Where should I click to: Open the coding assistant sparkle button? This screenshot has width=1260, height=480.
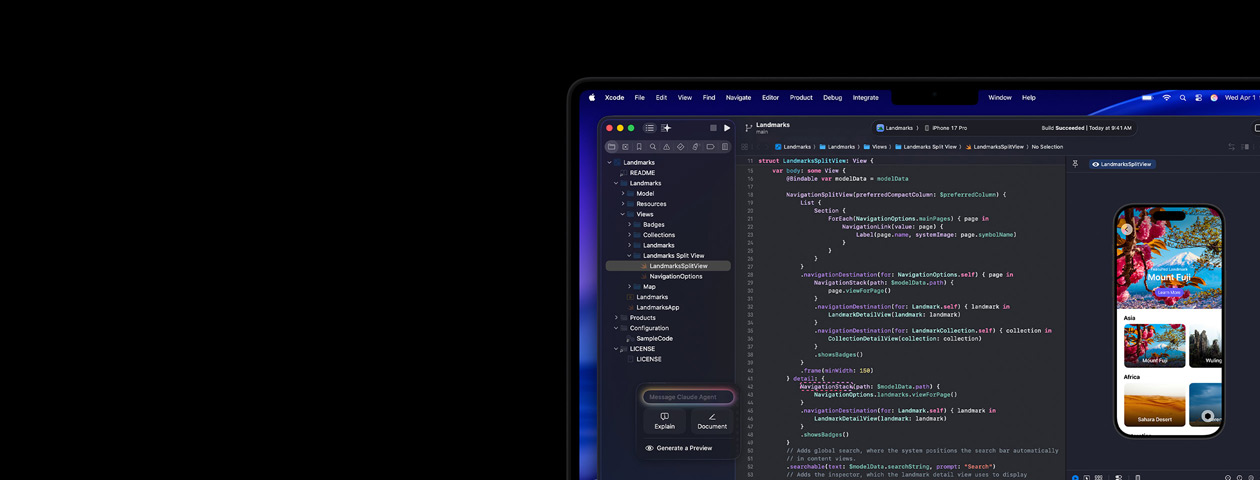(667, 128)
